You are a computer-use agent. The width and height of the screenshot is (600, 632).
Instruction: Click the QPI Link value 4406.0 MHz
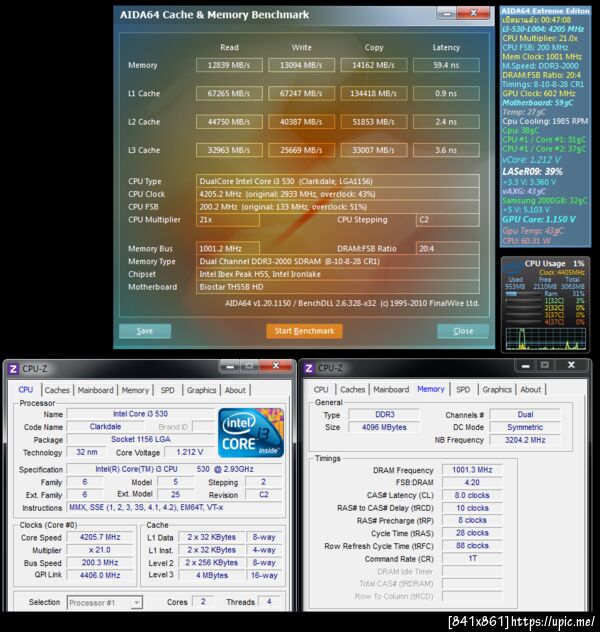coord(100,576)
